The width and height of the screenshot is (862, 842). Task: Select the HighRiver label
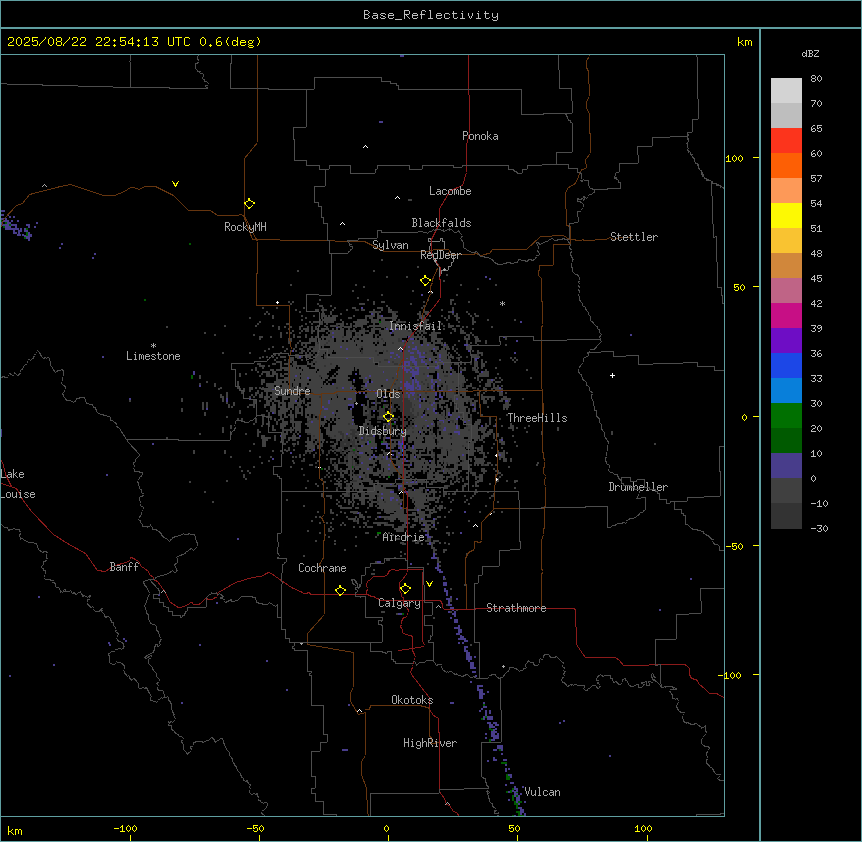pos(430,743)
